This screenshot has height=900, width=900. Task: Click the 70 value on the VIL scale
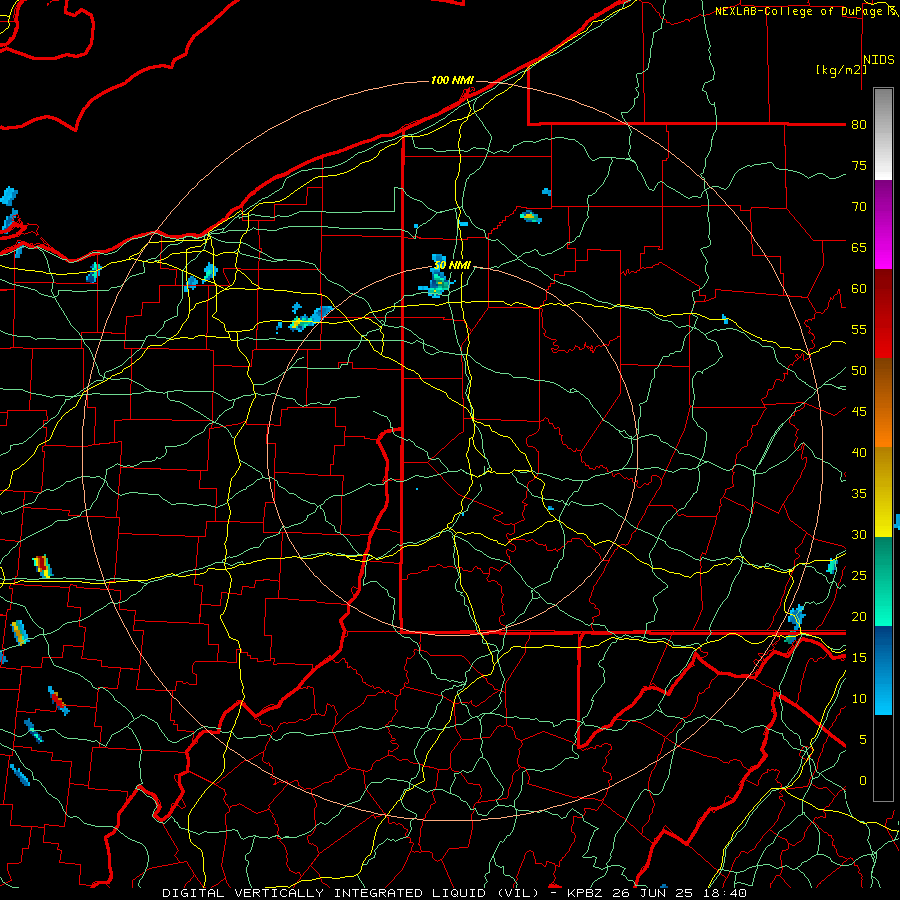(859, 207)
